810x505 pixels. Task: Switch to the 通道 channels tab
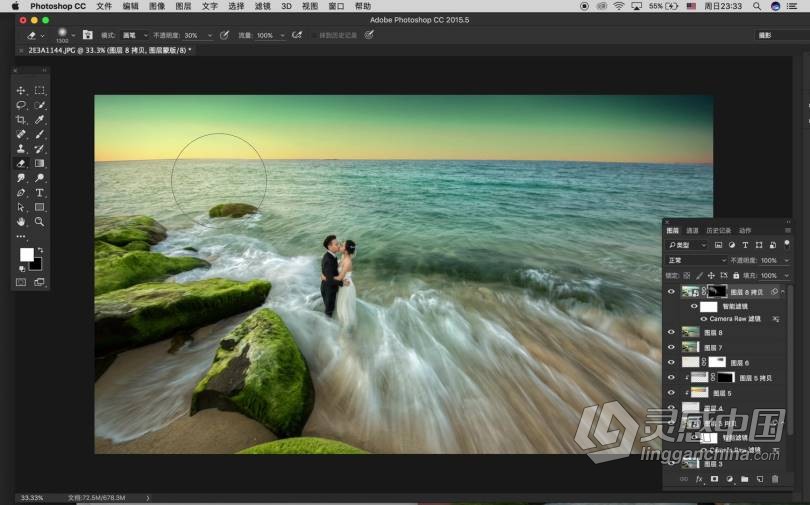692,230
